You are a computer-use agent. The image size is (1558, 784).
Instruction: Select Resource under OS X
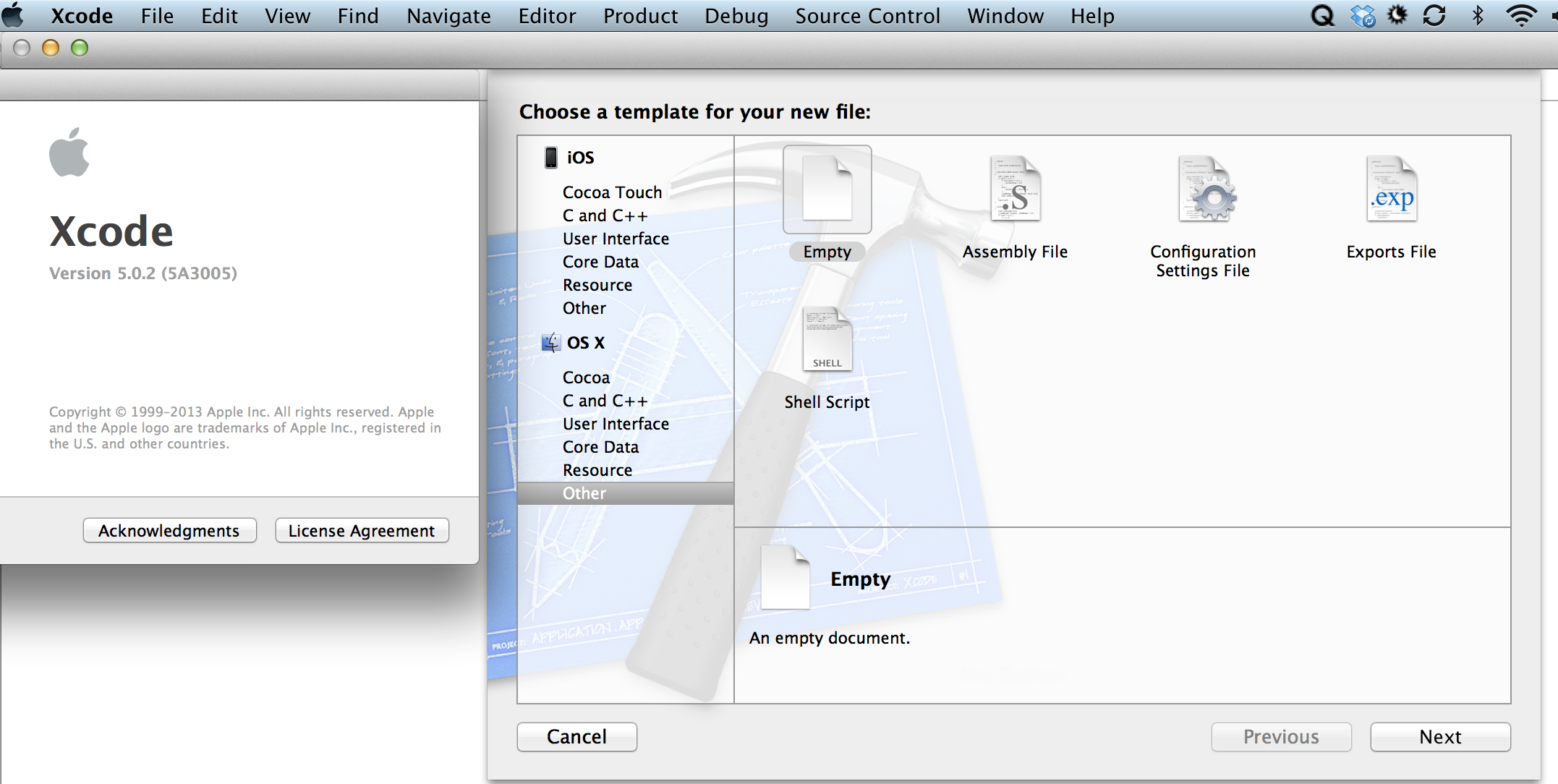pyautogui.click(x=597, y=470)
